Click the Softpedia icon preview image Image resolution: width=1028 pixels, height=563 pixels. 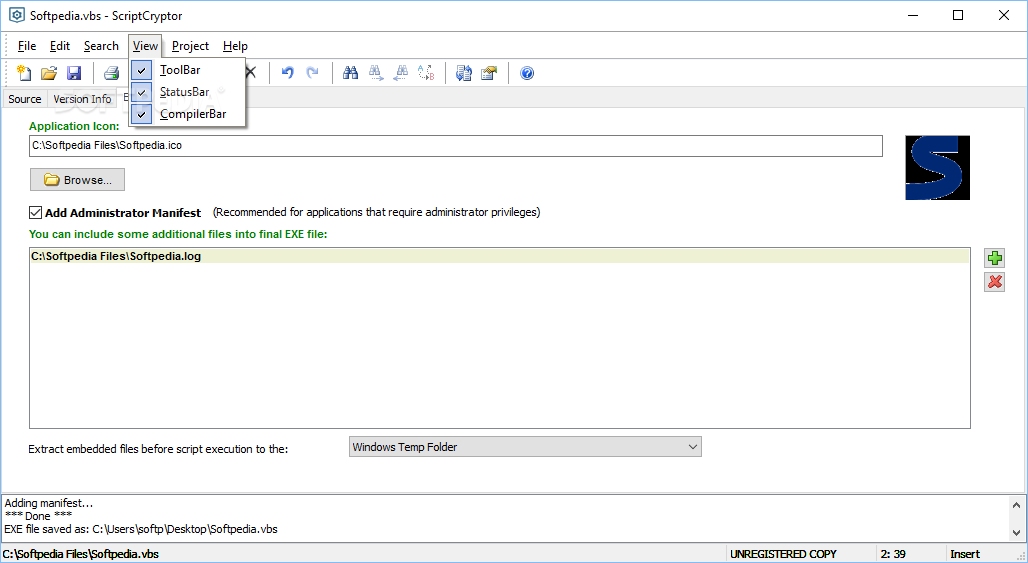coord(937,168)
